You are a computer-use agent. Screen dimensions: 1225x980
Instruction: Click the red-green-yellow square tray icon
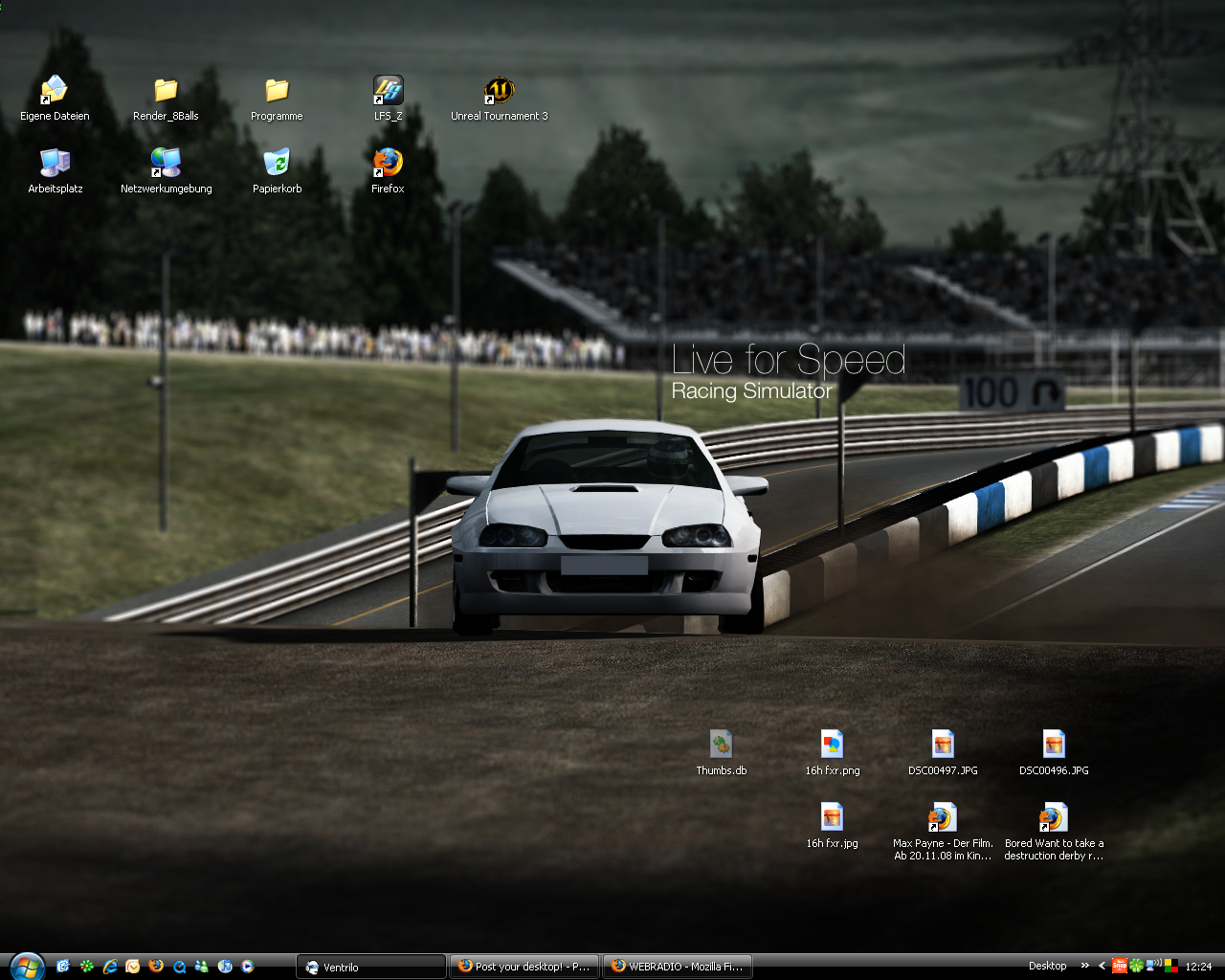pos(1171,967)
